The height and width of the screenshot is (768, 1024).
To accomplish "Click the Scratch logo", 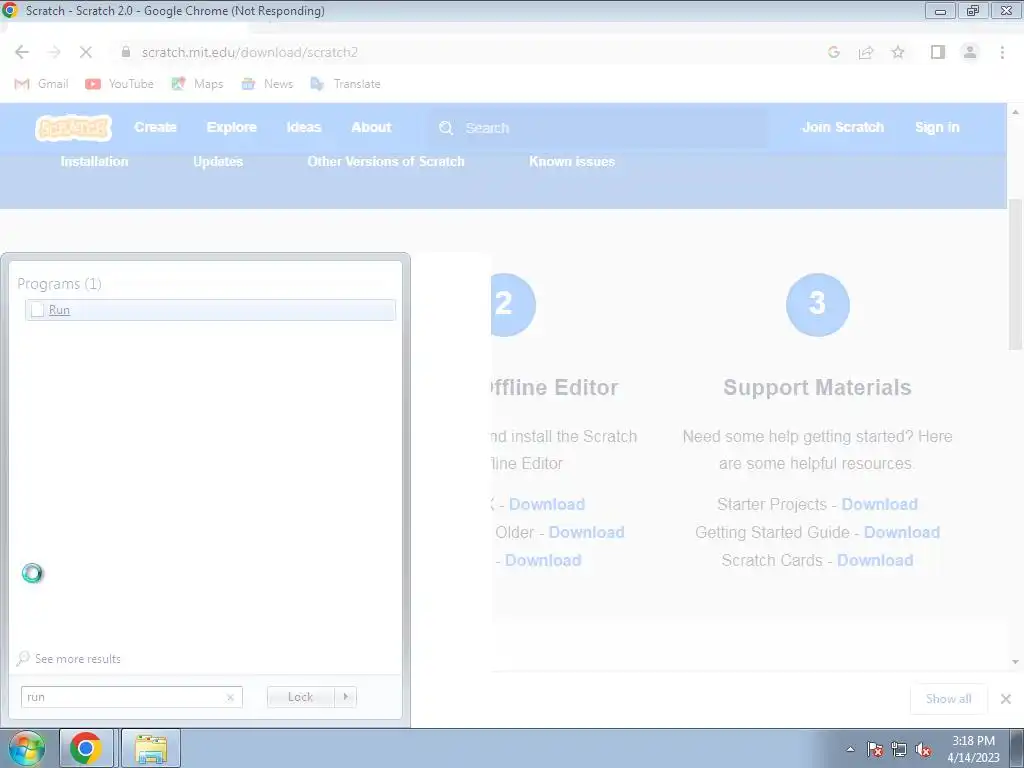I will point(73,127).
